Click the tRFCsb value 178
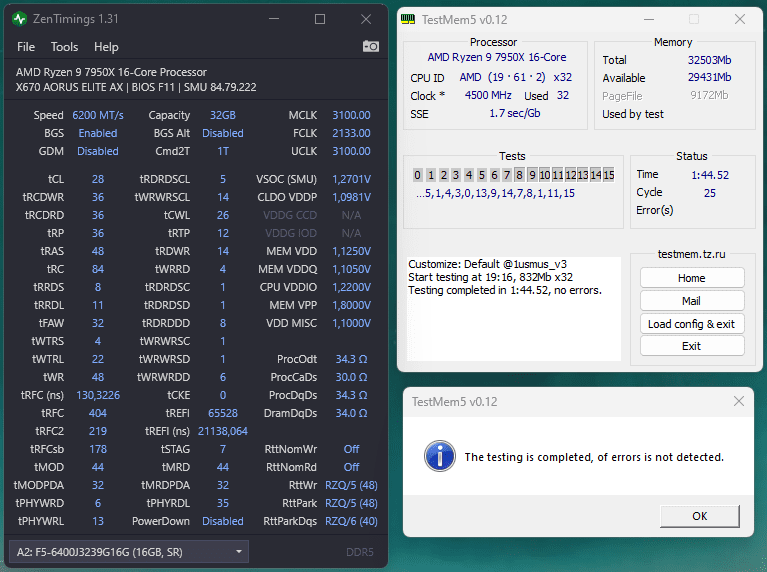767x572 pixels. pyautogui.click(x=98, y=449)
